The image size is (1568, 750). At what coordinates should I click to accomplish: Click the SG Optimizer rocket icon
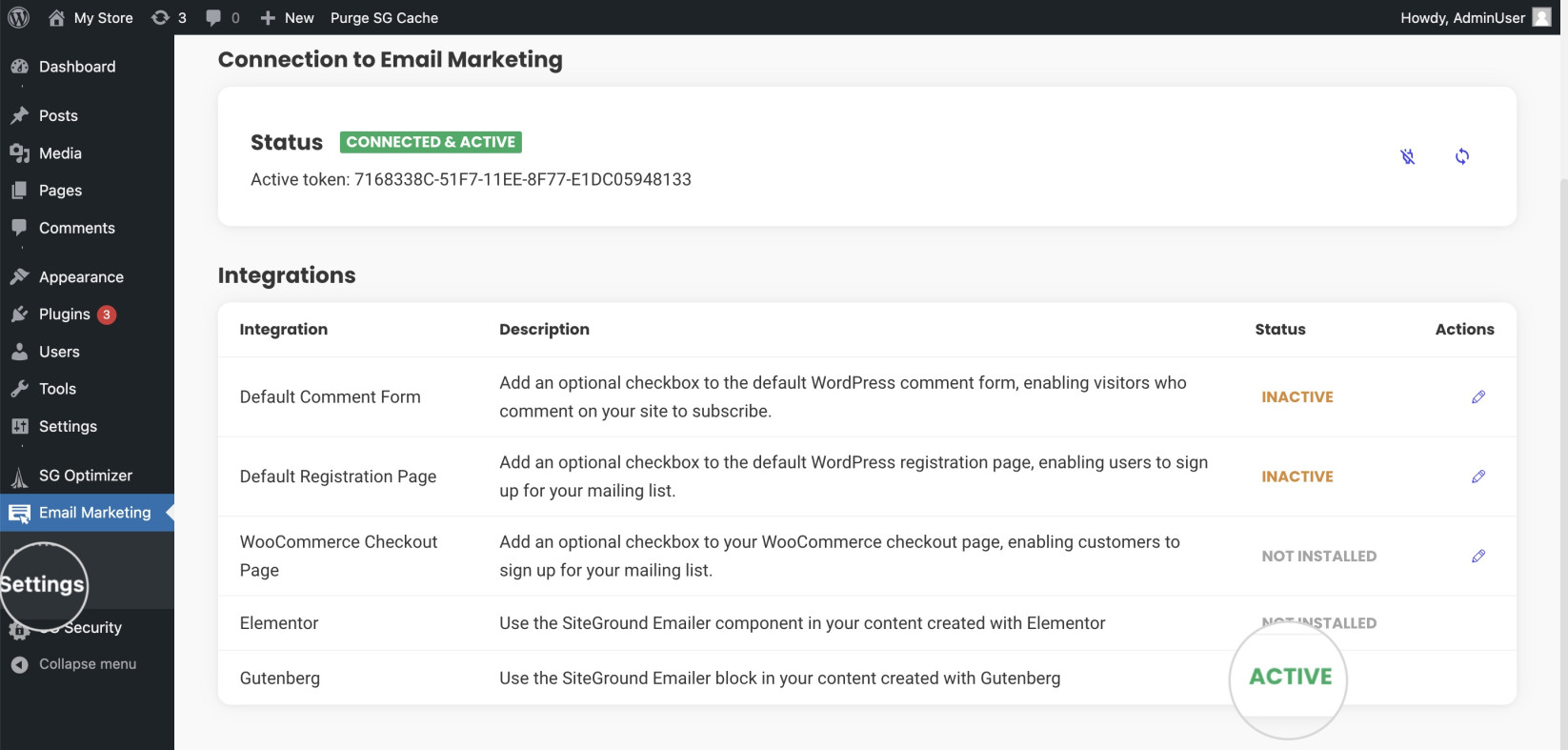point(19,476)
